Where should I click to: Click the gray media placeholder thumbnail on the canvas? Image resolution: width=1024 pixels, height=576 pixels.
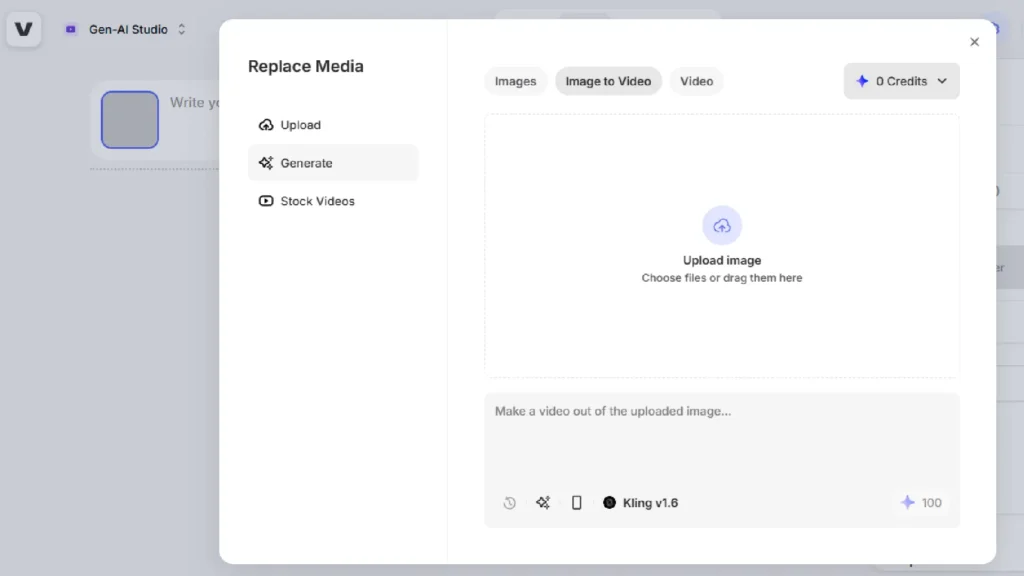tap(129, 119)
